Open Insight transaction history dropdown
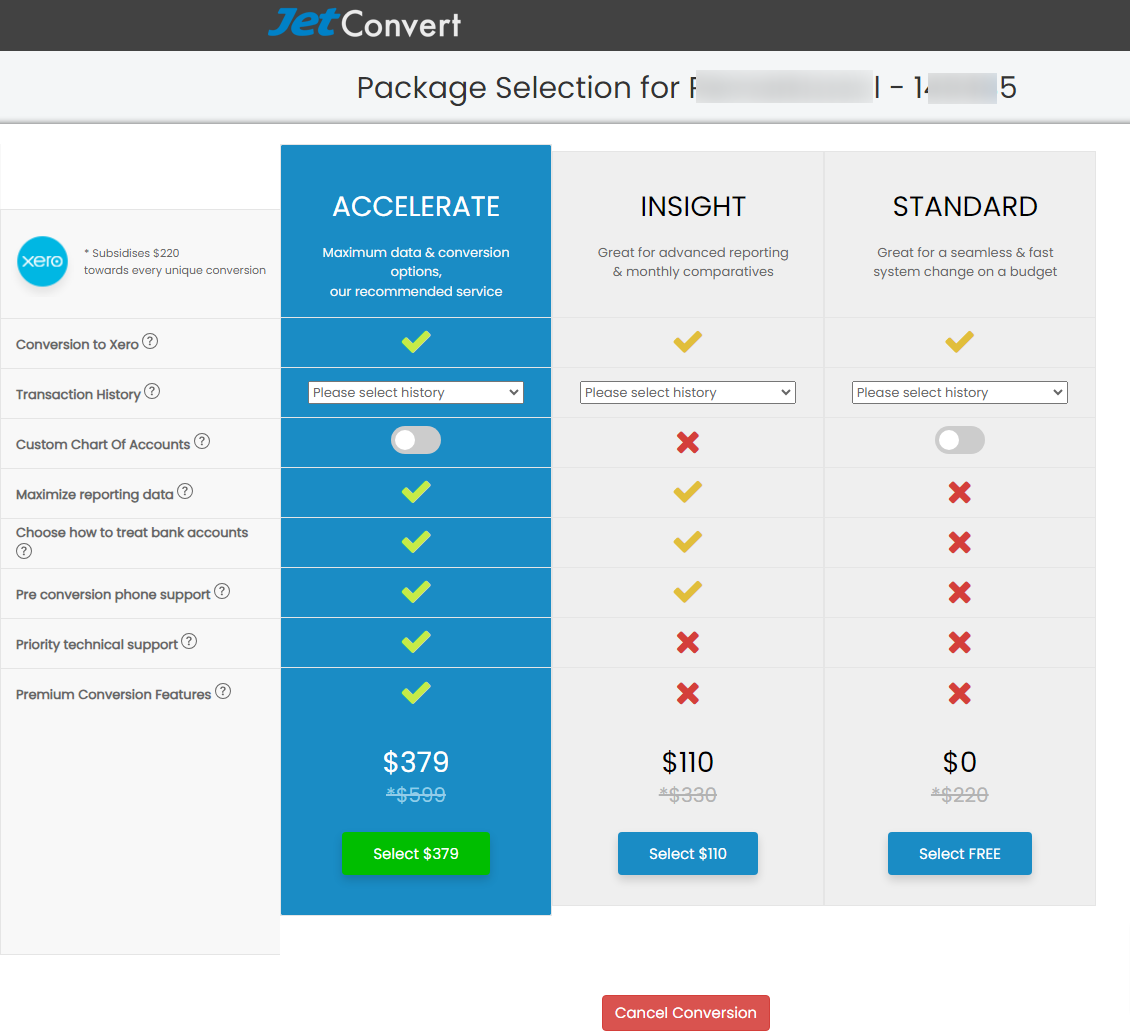 tap(688, 392)
